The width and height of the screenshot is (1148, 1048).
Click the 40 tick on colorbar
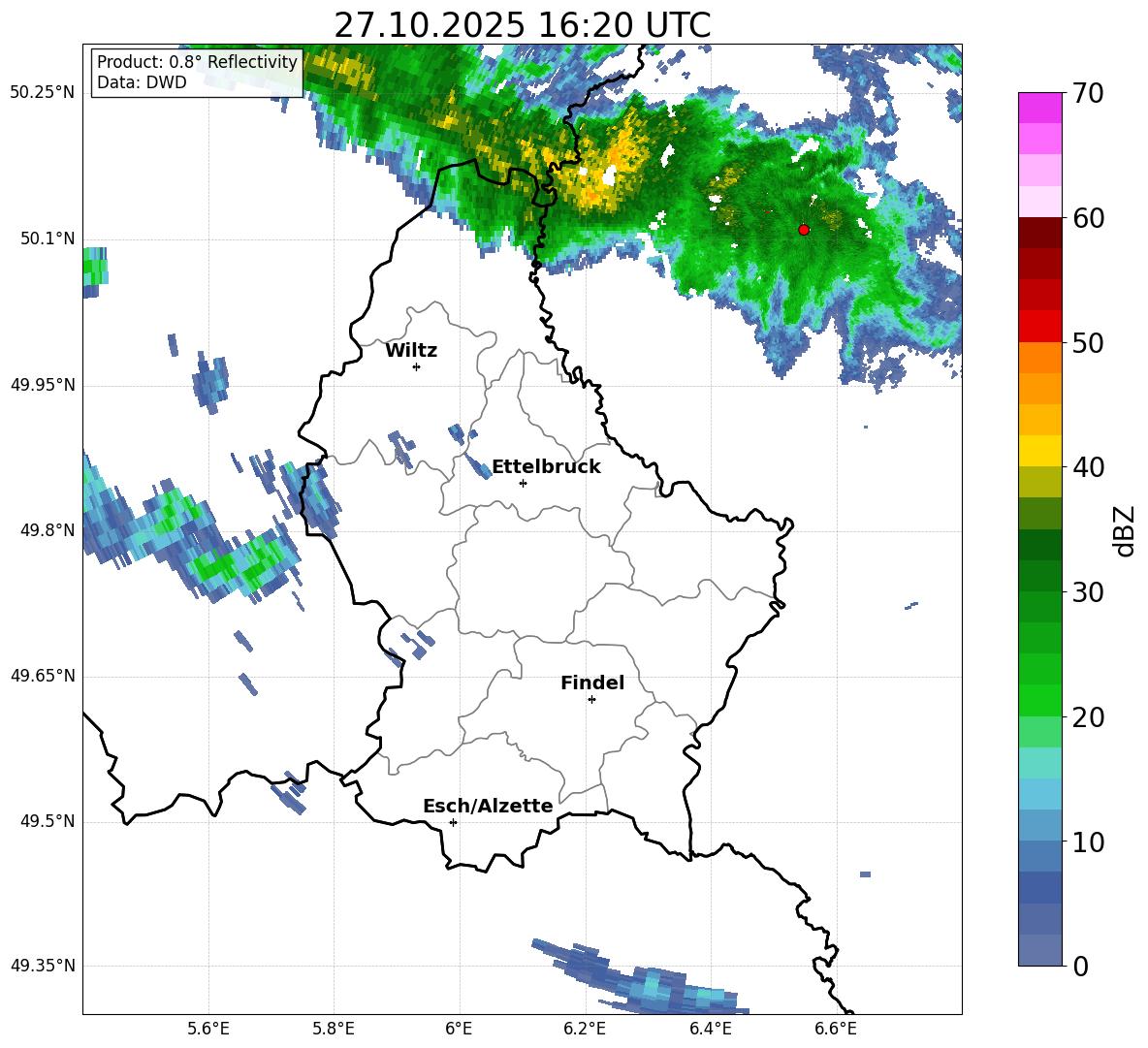(x=1088, y=467)
